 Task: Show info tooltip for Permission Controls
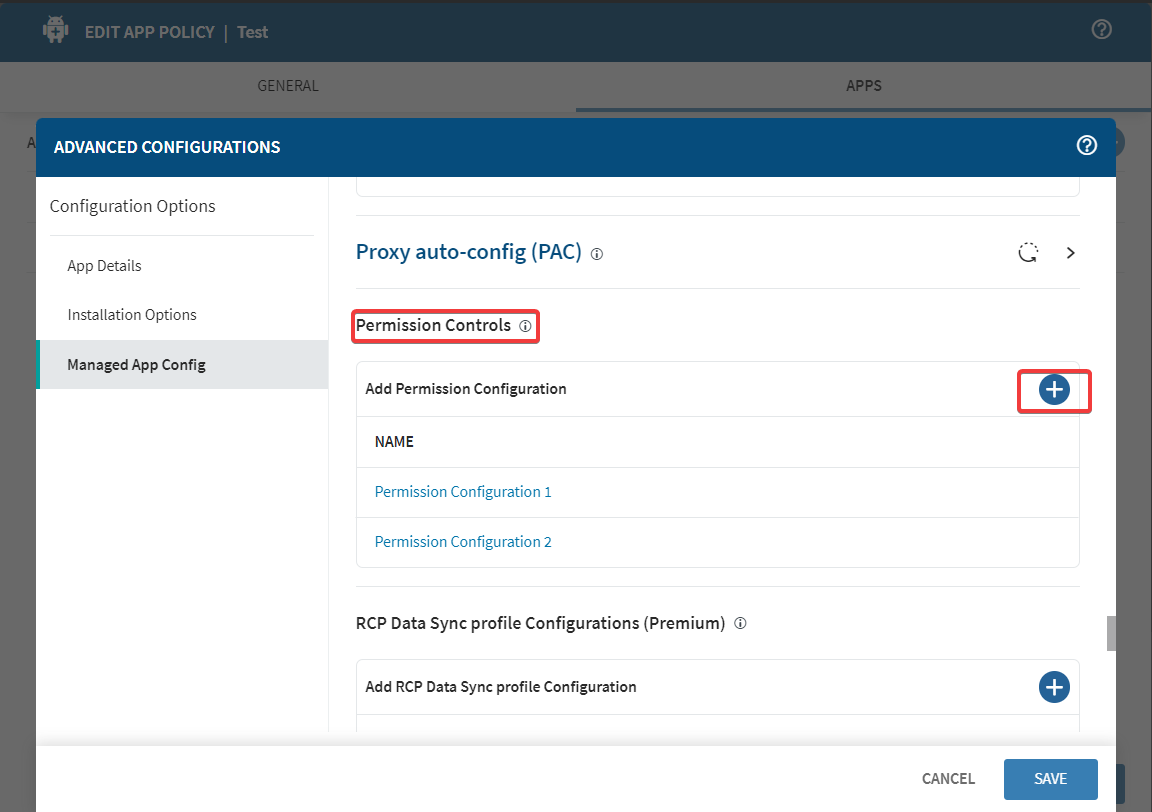[525, 326]
